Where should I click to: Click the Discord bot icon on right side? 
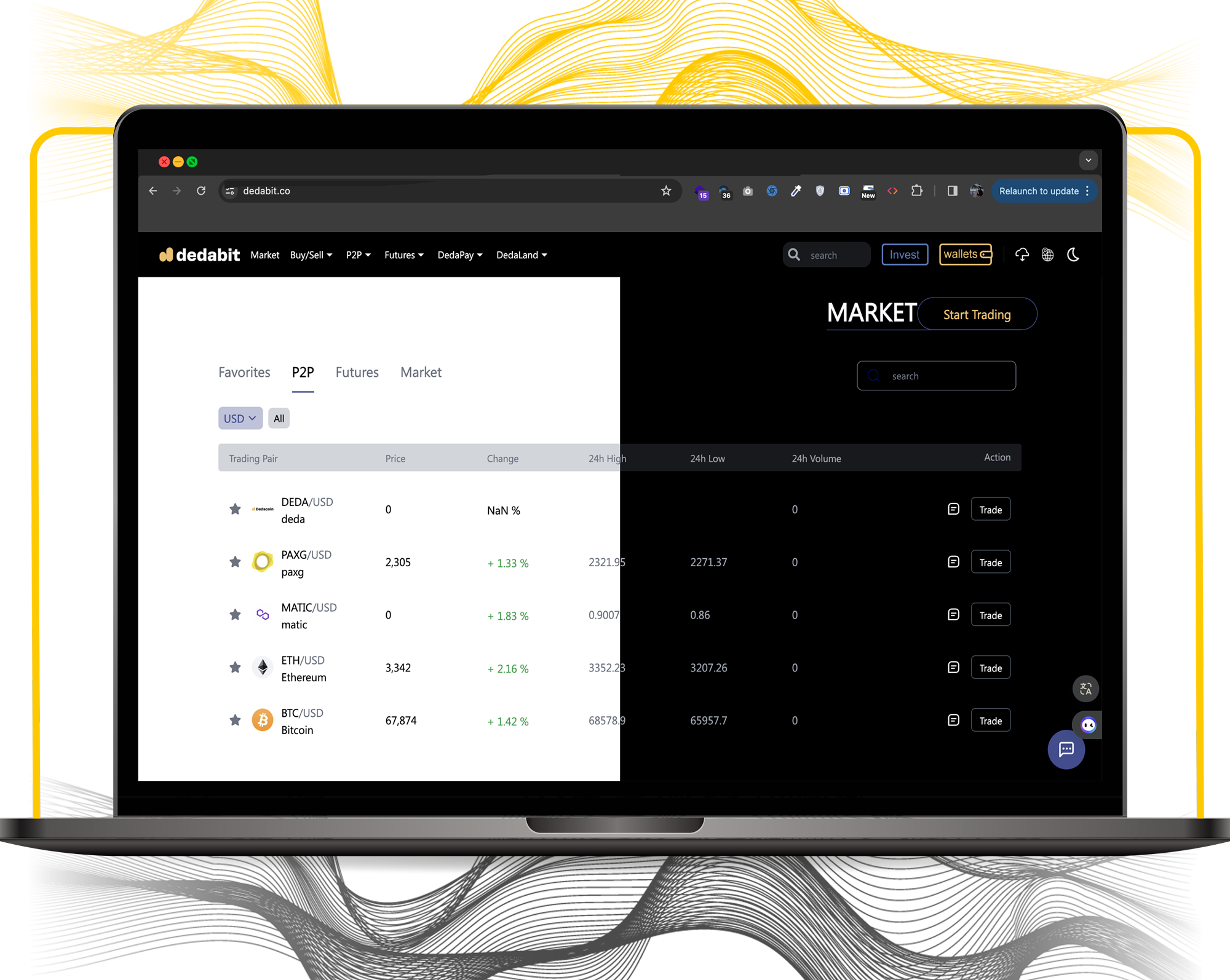1086,723
